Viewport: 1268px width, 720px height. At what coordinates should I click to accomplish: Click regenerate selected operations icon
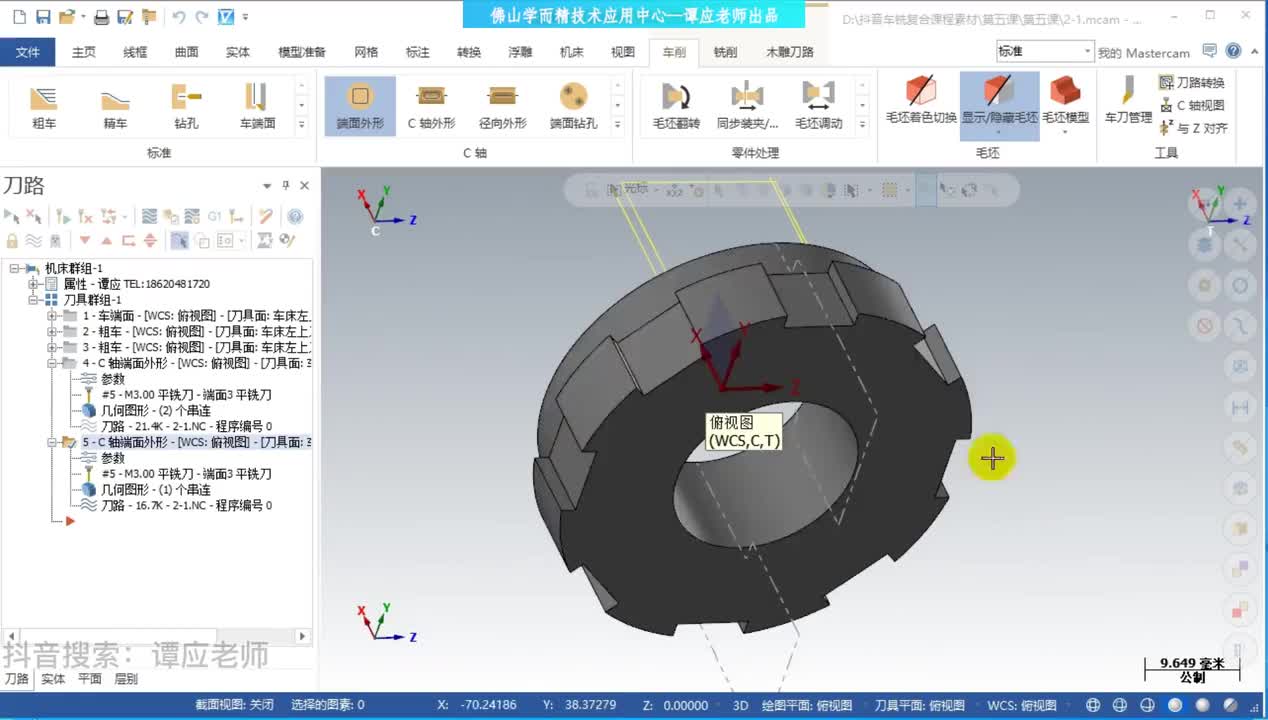pos(63,216)
